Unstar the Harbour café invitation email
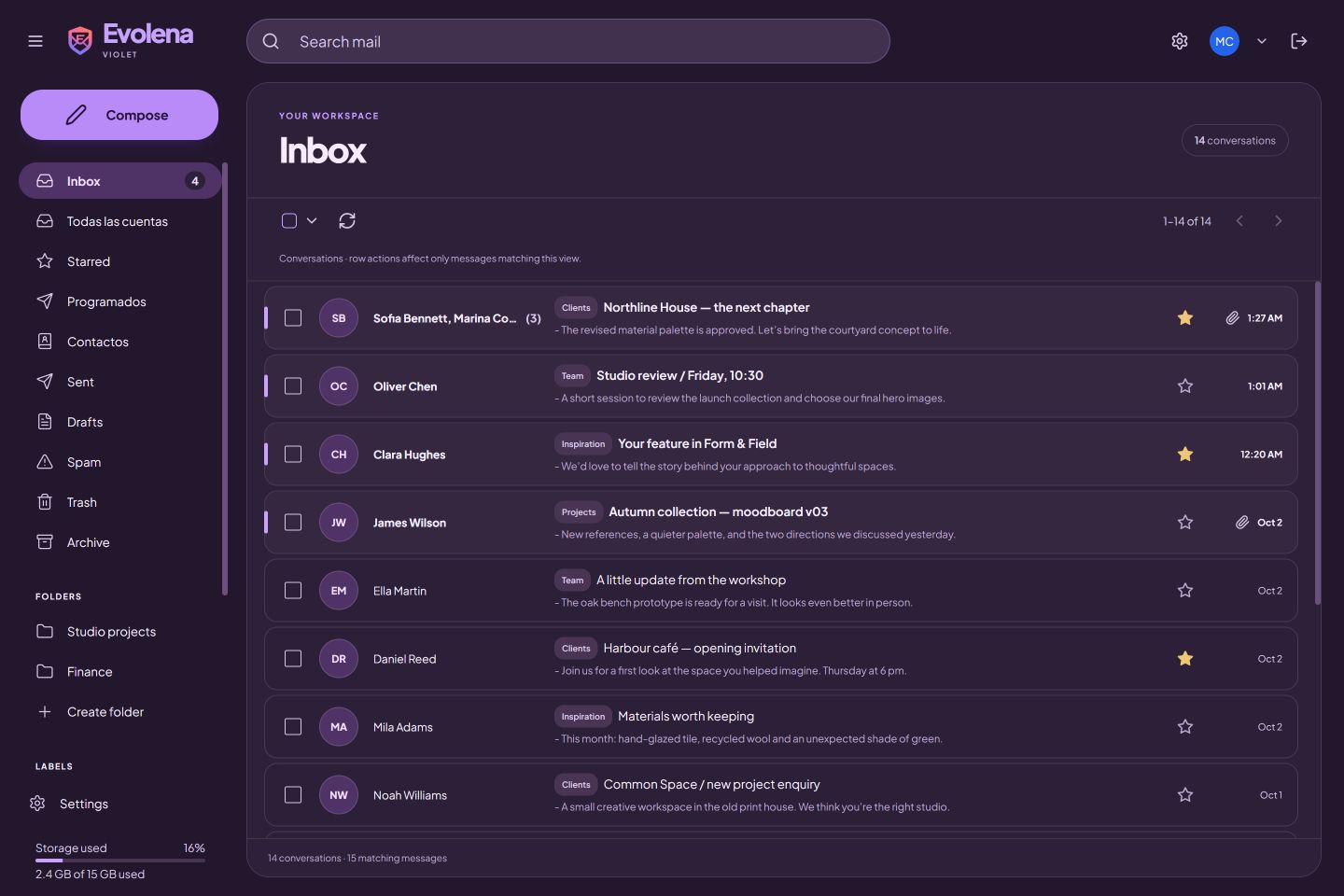1344x896 pixels. pos(1185,659)
